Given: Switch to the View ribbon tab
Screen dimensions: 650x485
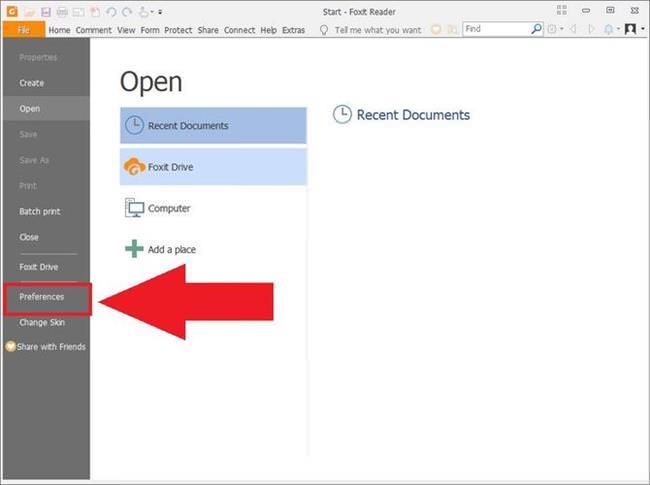Looking at the screenshot, I should pyautogui.click(x=126, y=30).
